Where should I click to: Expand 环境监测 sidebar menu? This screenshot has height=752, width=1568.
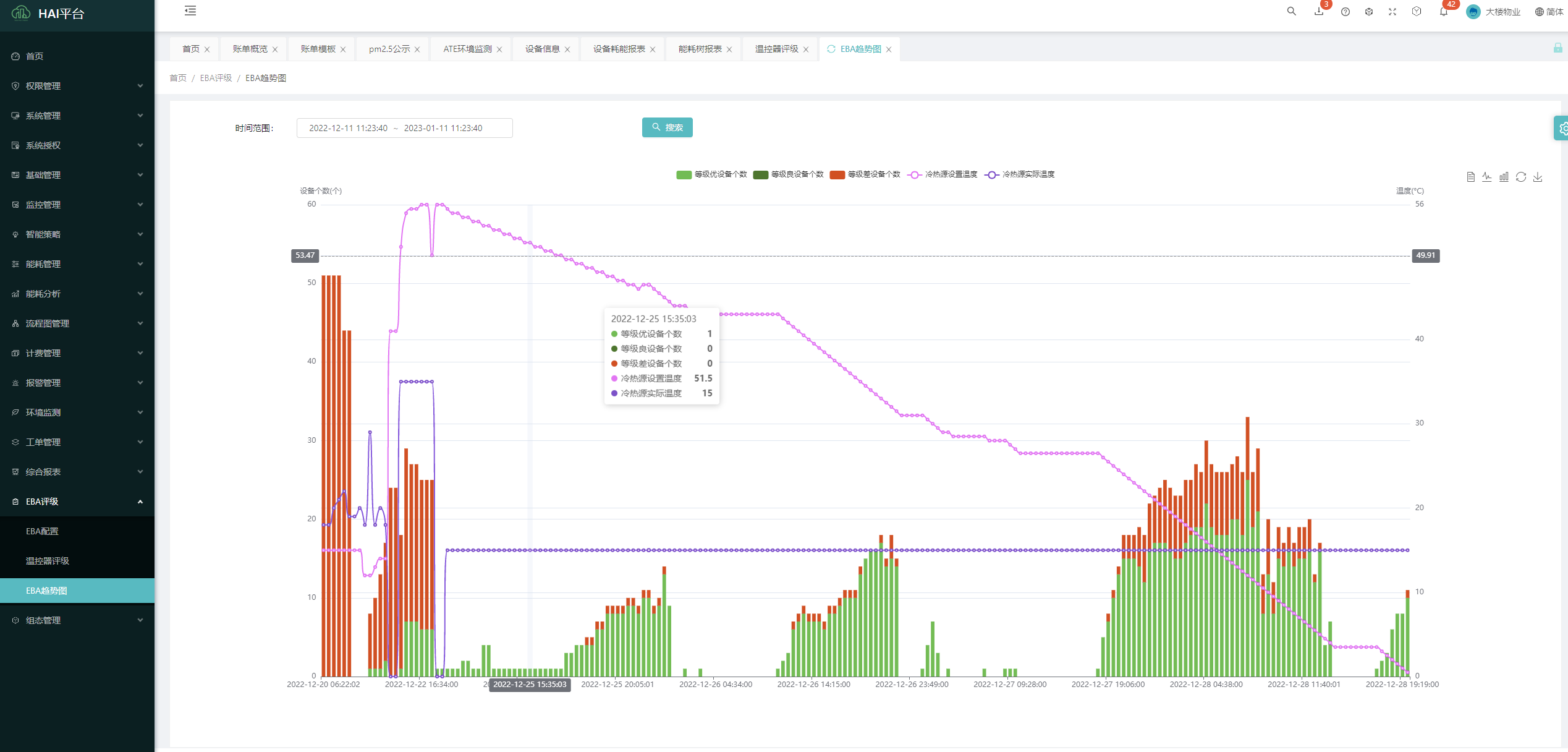coord(77,412)
